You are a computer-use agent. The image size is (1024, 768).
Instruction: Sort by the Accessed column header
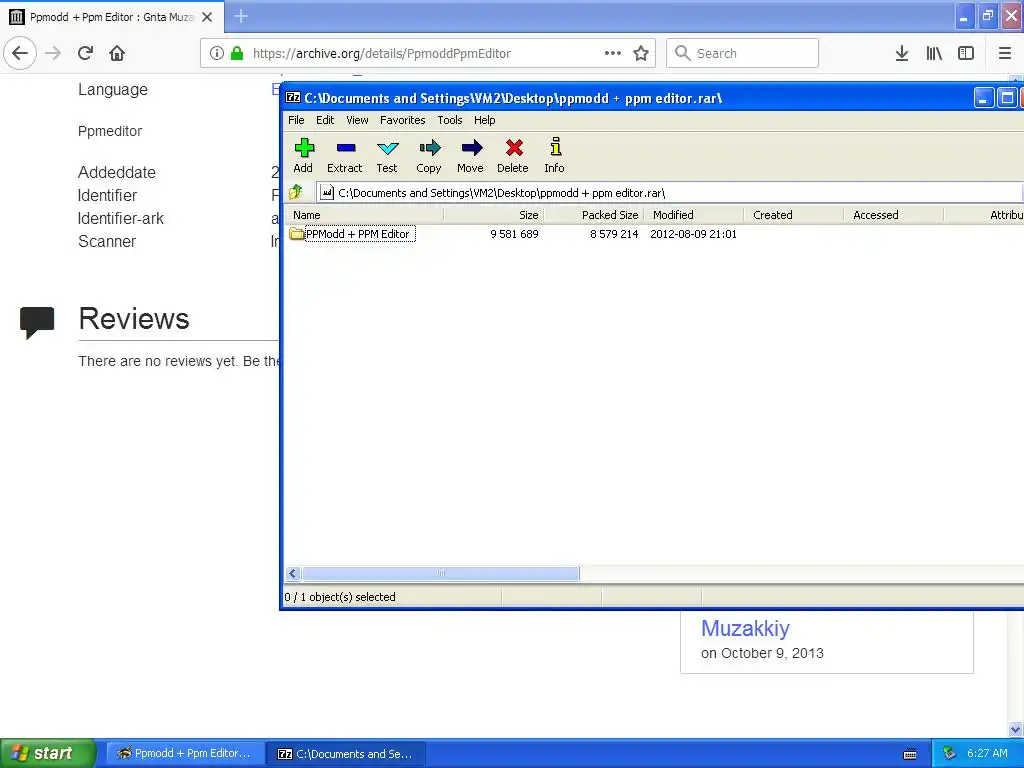click(x=893, y=215)
